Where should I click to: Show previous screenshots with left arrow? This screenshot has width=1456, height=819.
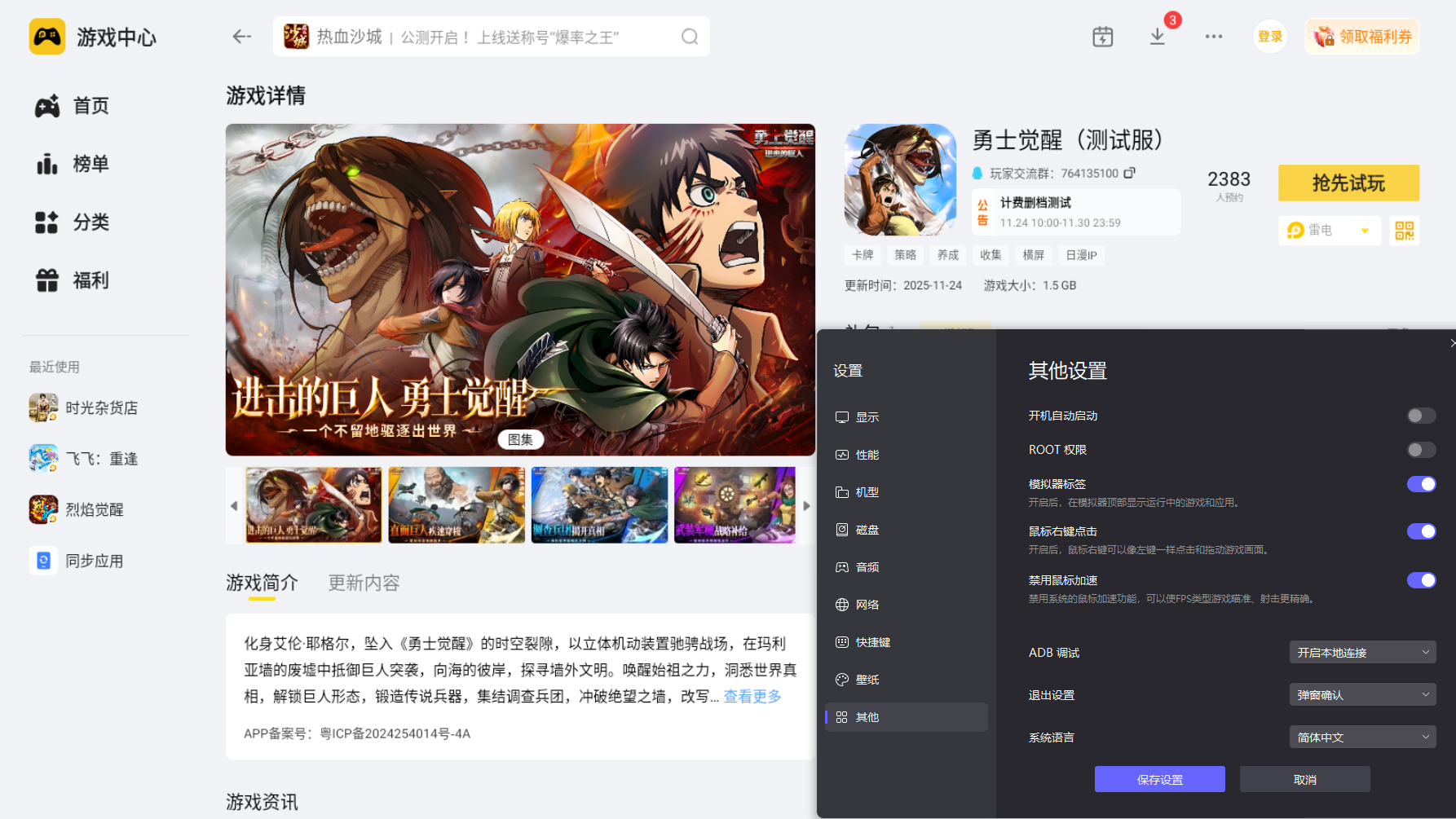pyautogui.click(x=234, y=506)
